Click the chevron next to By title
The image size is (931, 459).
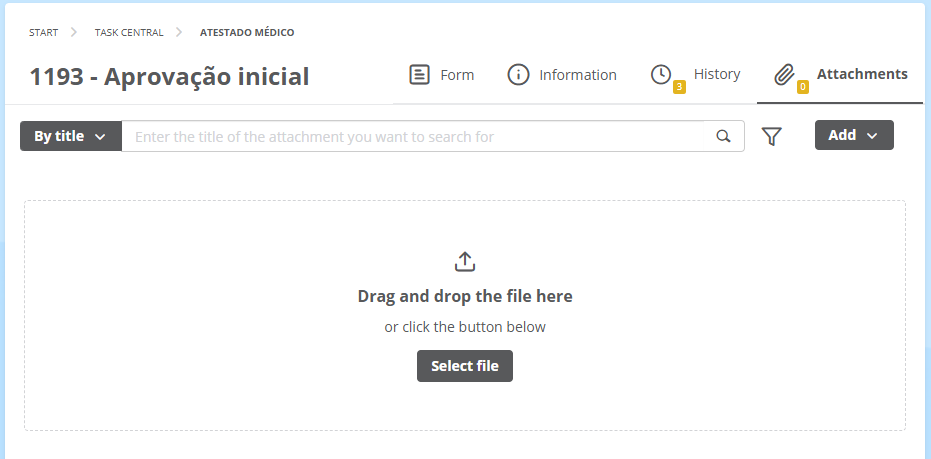(x=100, y=137)
